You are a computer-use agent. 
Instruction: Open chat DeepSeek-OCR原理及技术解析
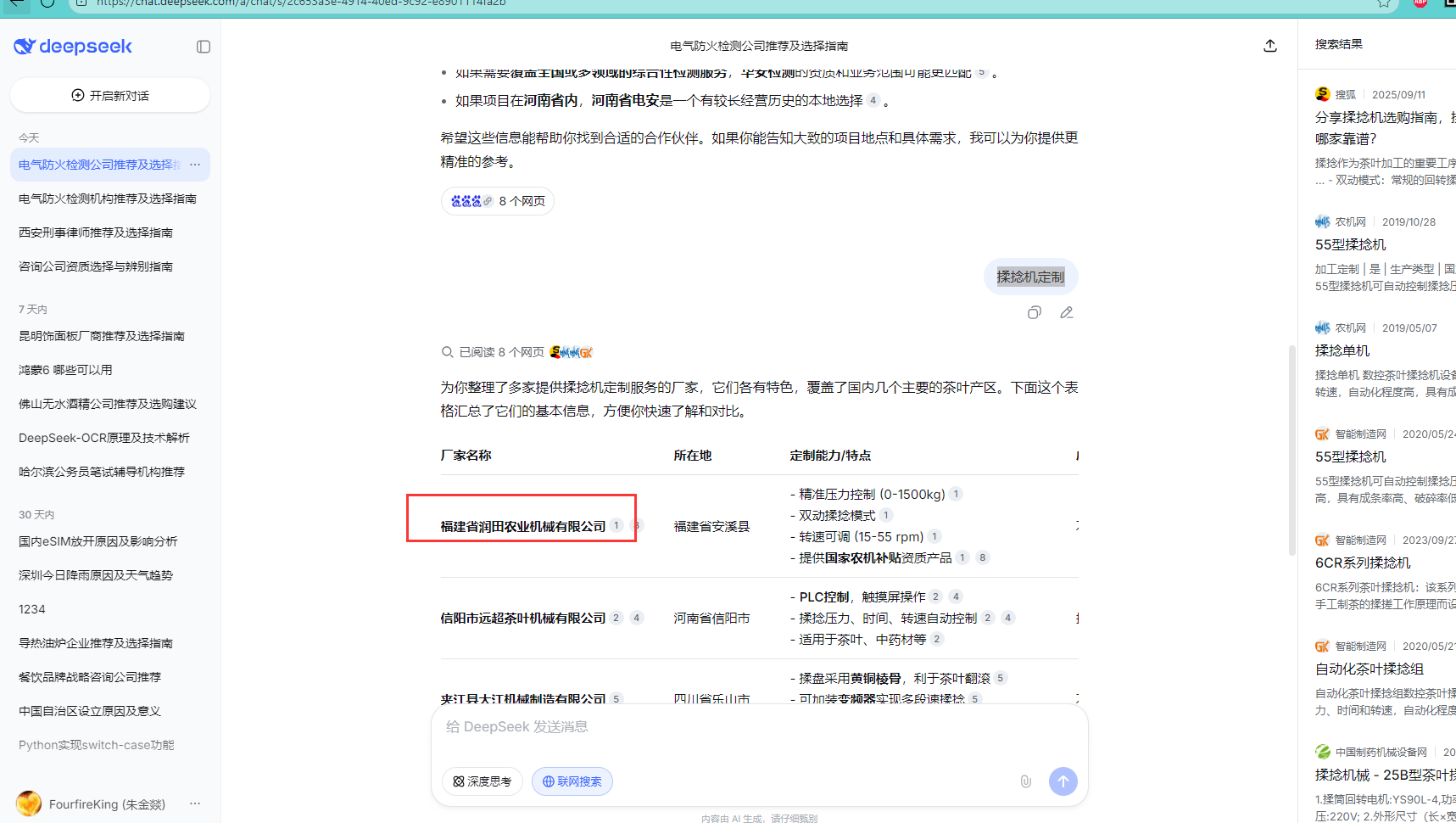point(104,438)
